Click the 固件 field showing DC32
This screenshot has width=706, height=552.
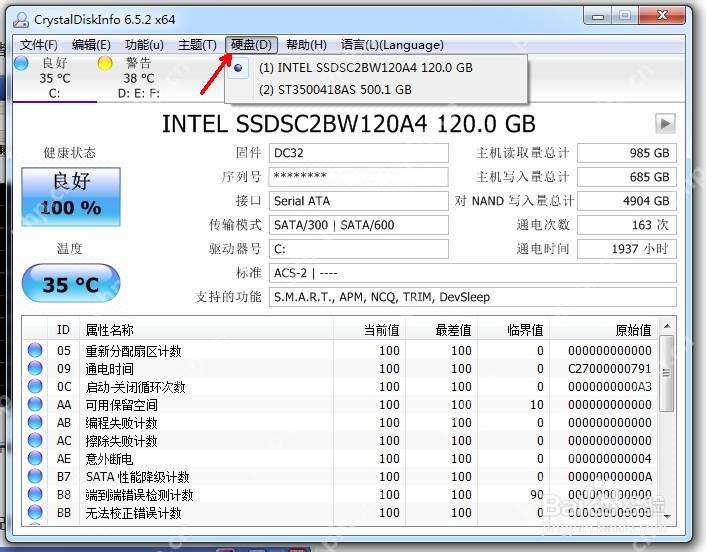[358, 153]
